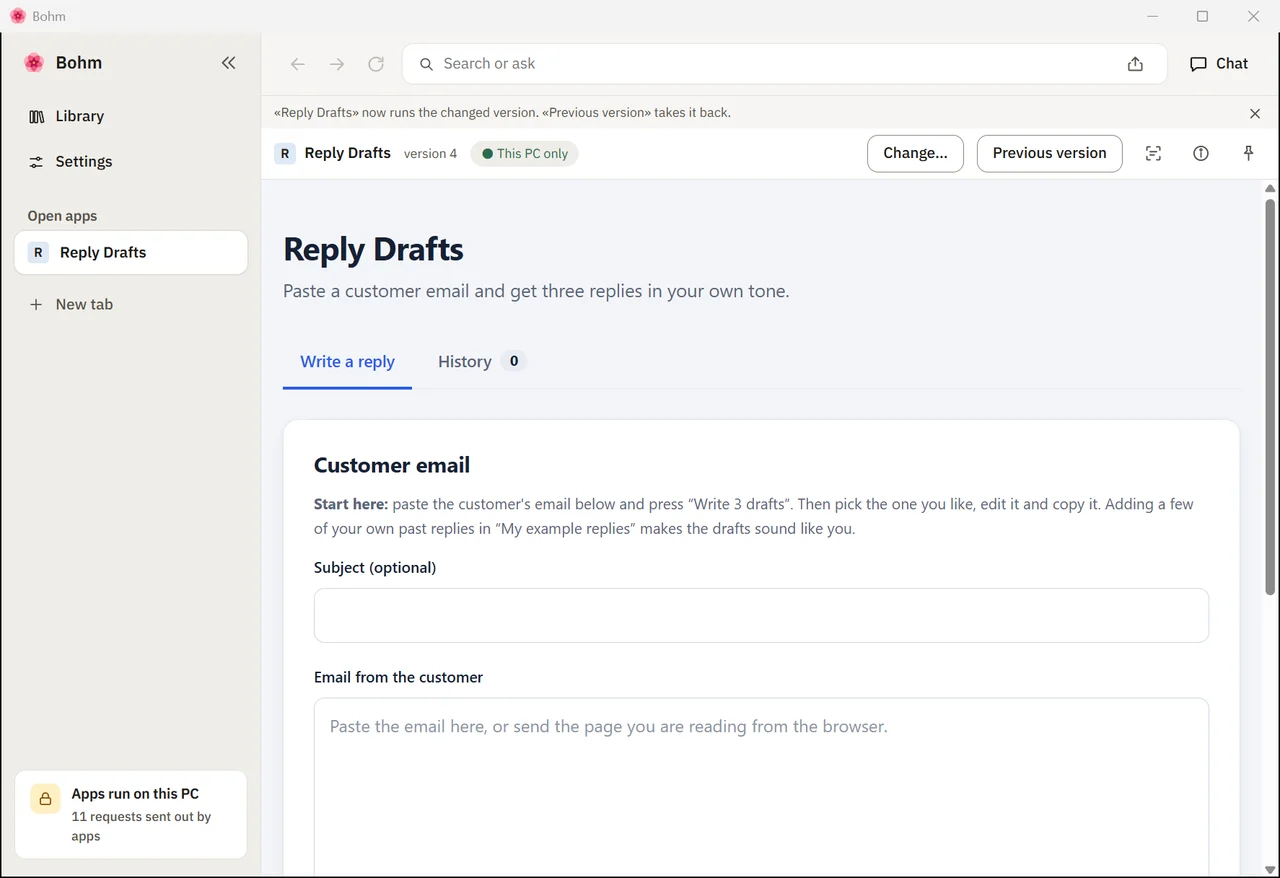Click the forward navigation arrow

pos(337,64)
